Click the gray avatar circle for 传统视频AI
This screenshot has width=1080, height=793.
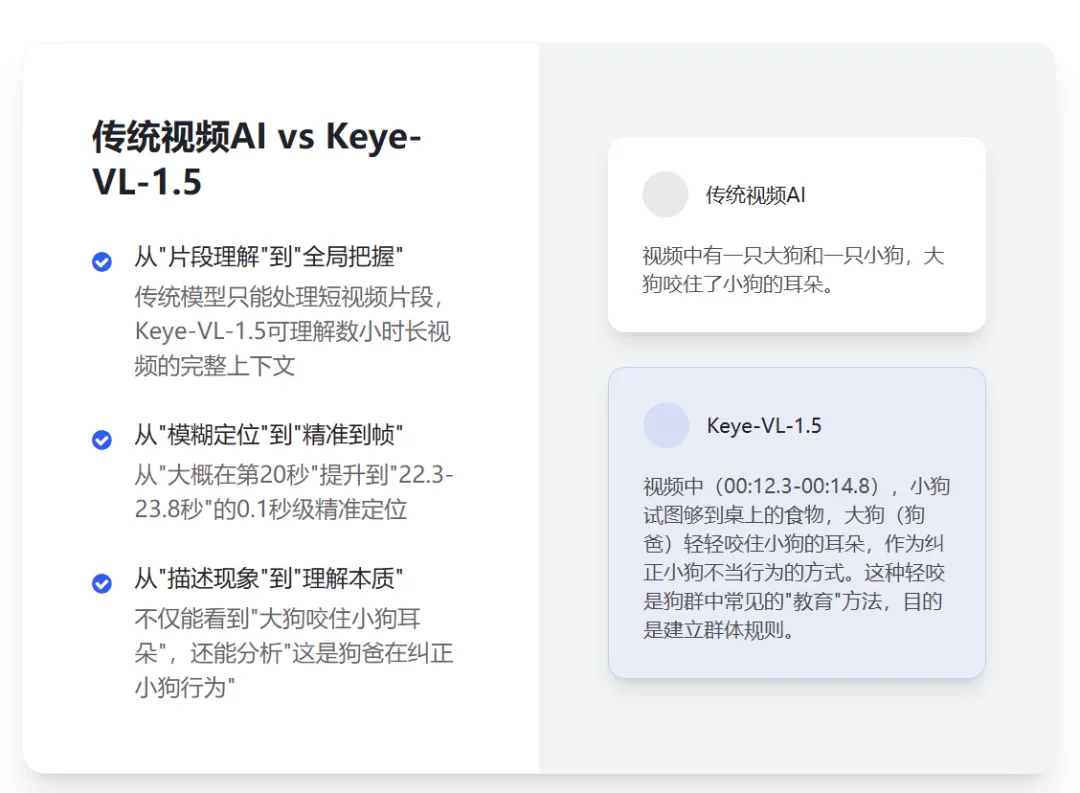click(665, 194)
